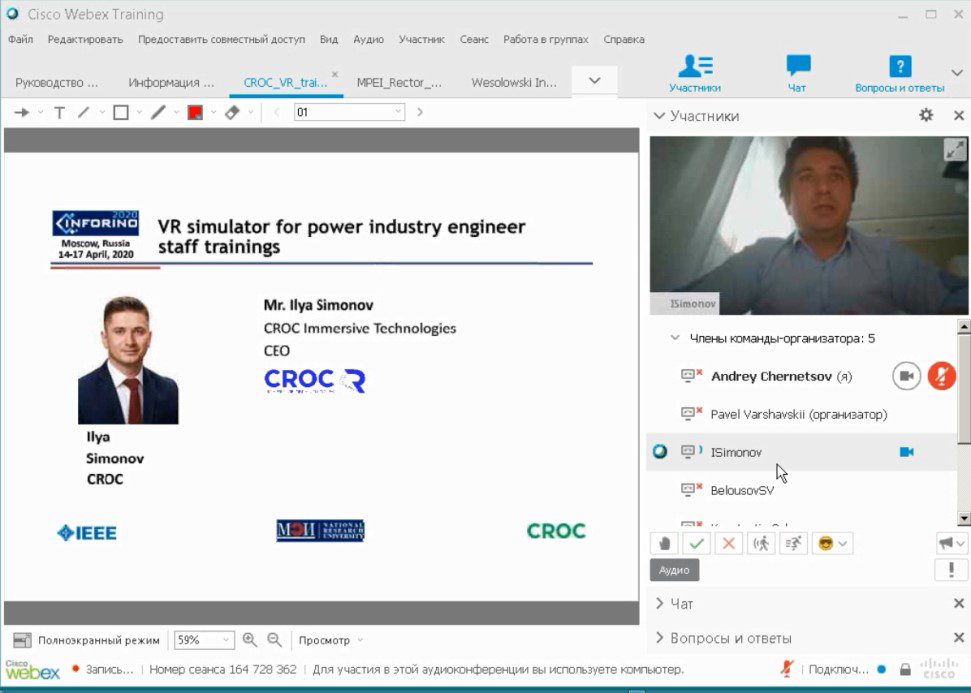This screenshot has width=971, height=693.
Task: Toggle the Chat panel in the top bar
Action: pyautogui.click(x=797, y=74)
